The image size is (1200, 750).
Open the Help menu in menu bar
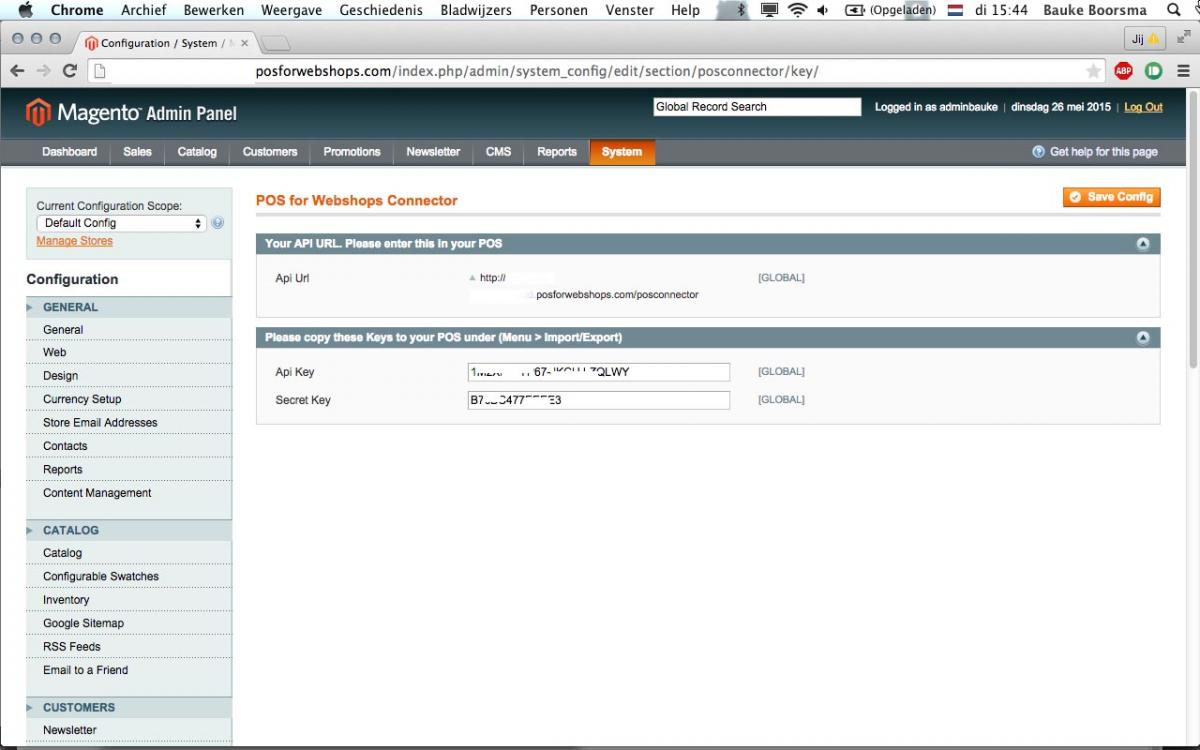[x=685, y=10]
